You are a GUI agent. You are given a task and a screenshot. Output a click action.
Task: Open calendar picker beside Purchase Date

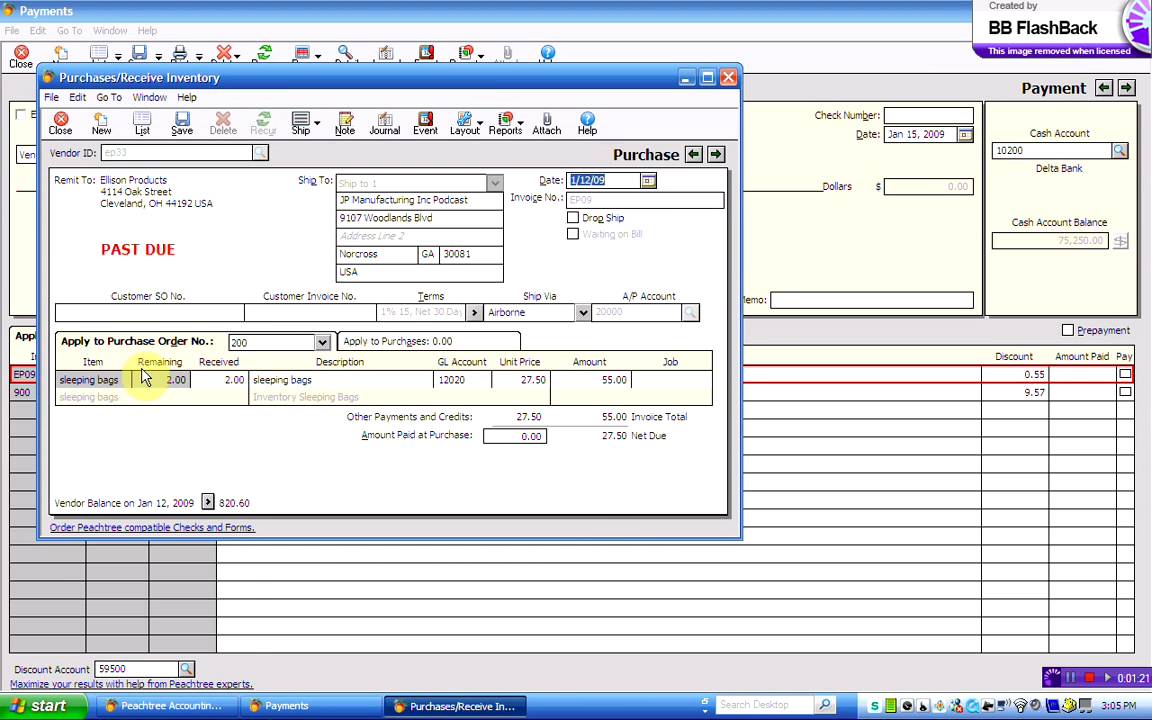click(648, 180)
